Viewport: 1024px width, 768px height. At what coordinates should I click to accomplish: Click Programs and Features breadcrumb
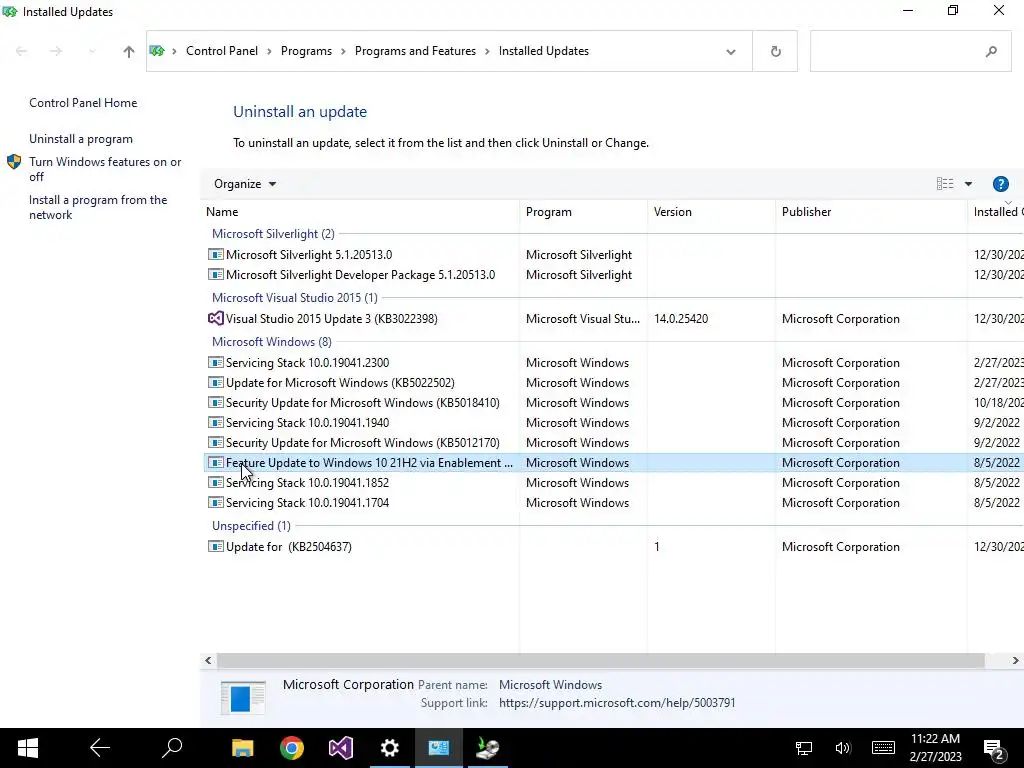point(415,51)
